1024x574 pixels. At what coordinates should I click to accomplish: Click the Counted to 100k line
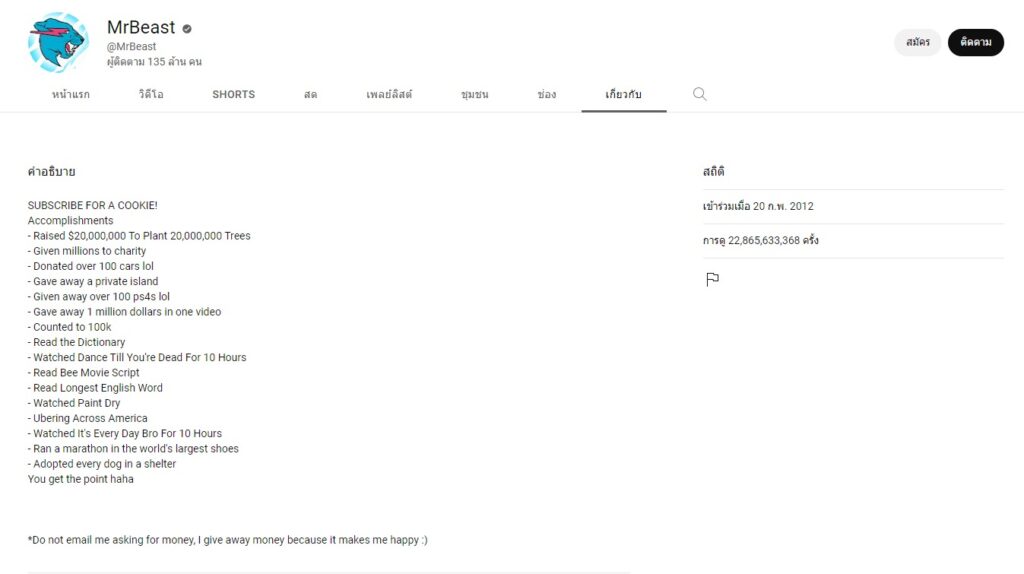coord(69,327)
